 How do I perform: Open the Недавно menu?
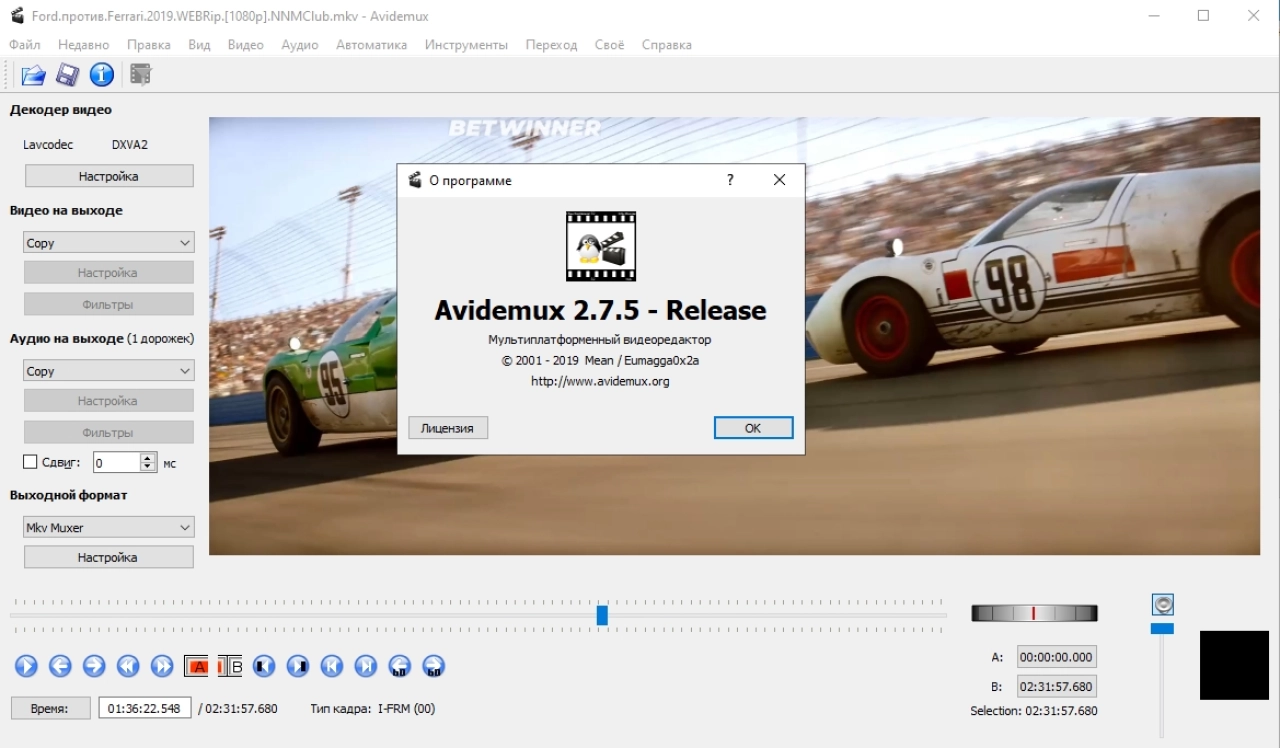coord(84,45)
